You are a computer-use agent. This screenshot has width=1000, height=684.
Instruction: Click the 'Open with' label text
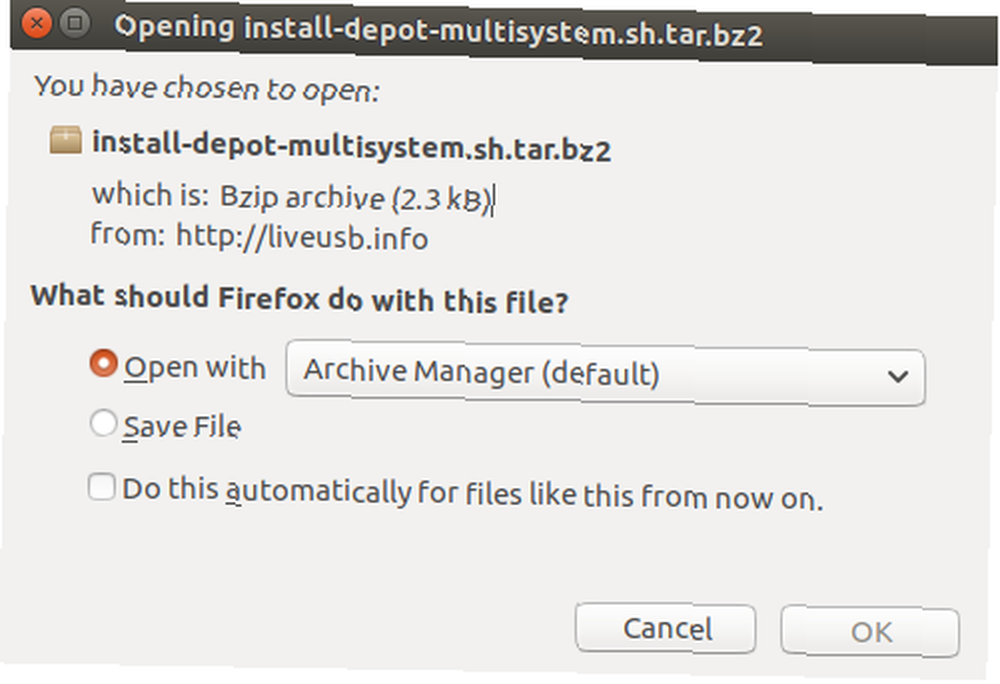[195, 368]
